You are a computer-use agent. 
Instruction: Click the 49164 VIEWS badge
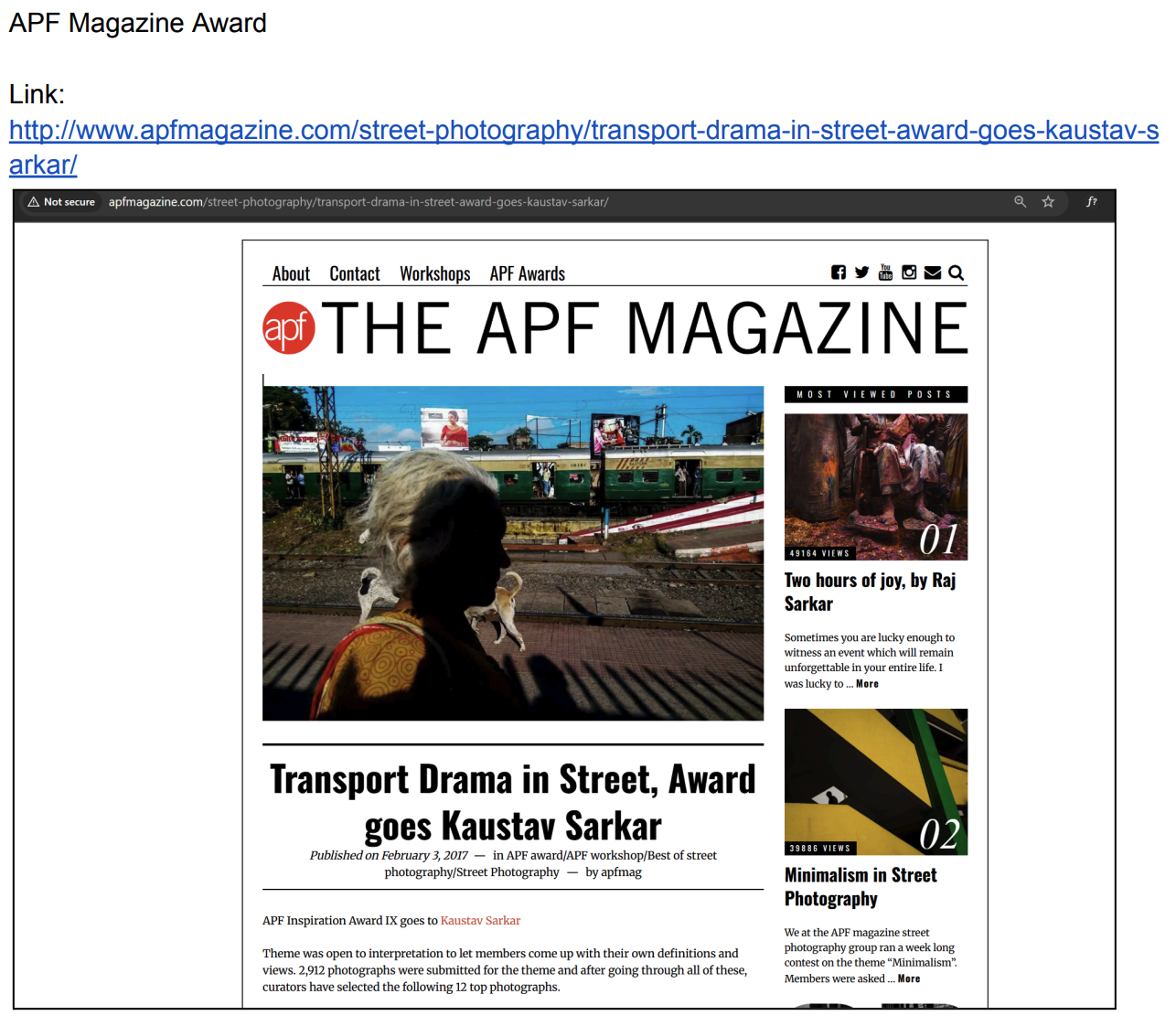(x=820, y=553)
